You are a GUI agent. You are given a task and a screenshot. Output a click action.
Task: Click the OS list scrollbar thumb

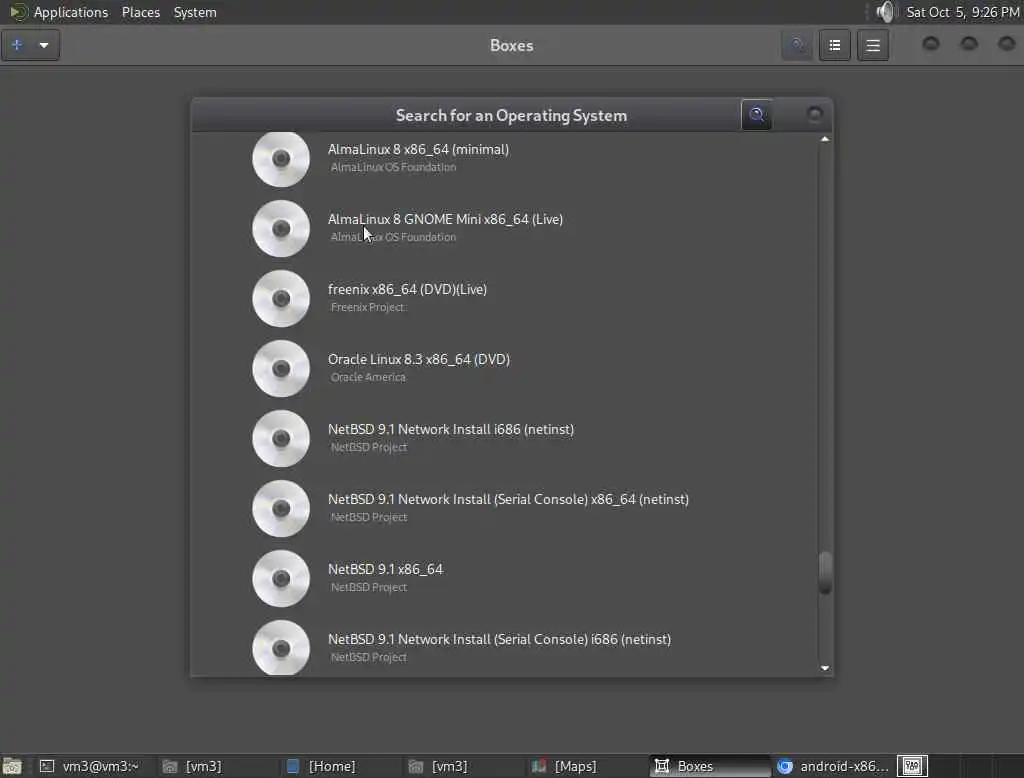(x=825, y=573)
